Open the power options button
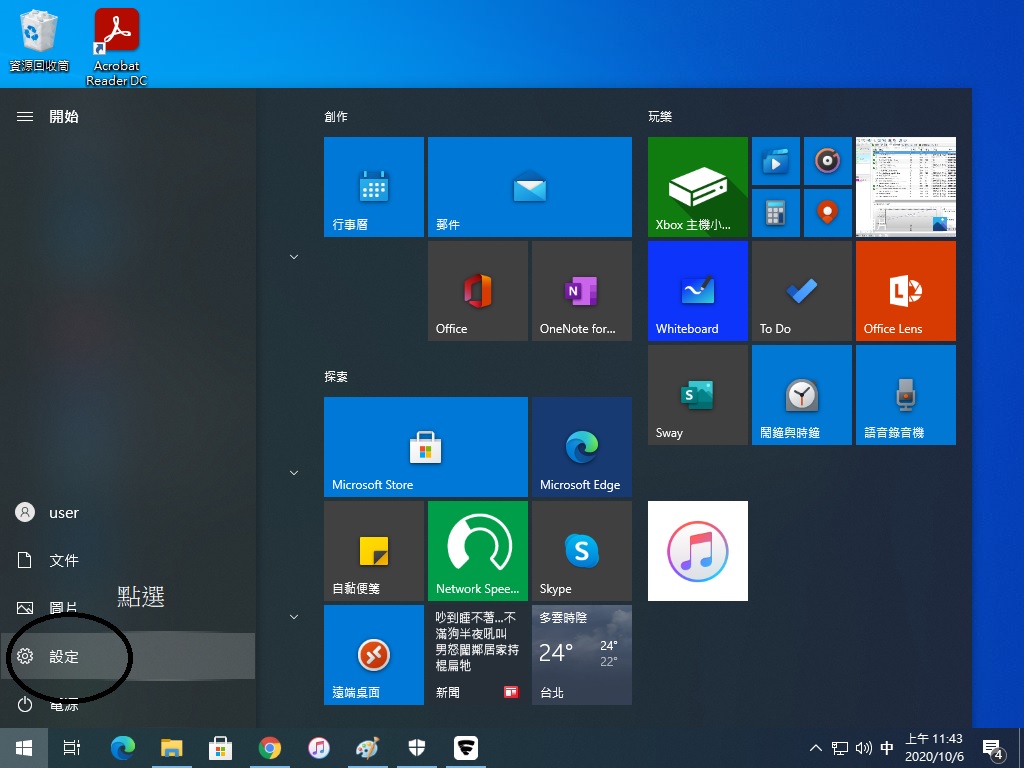The image size is (1024, 768). pyautogui.click(x=127, y=704)
